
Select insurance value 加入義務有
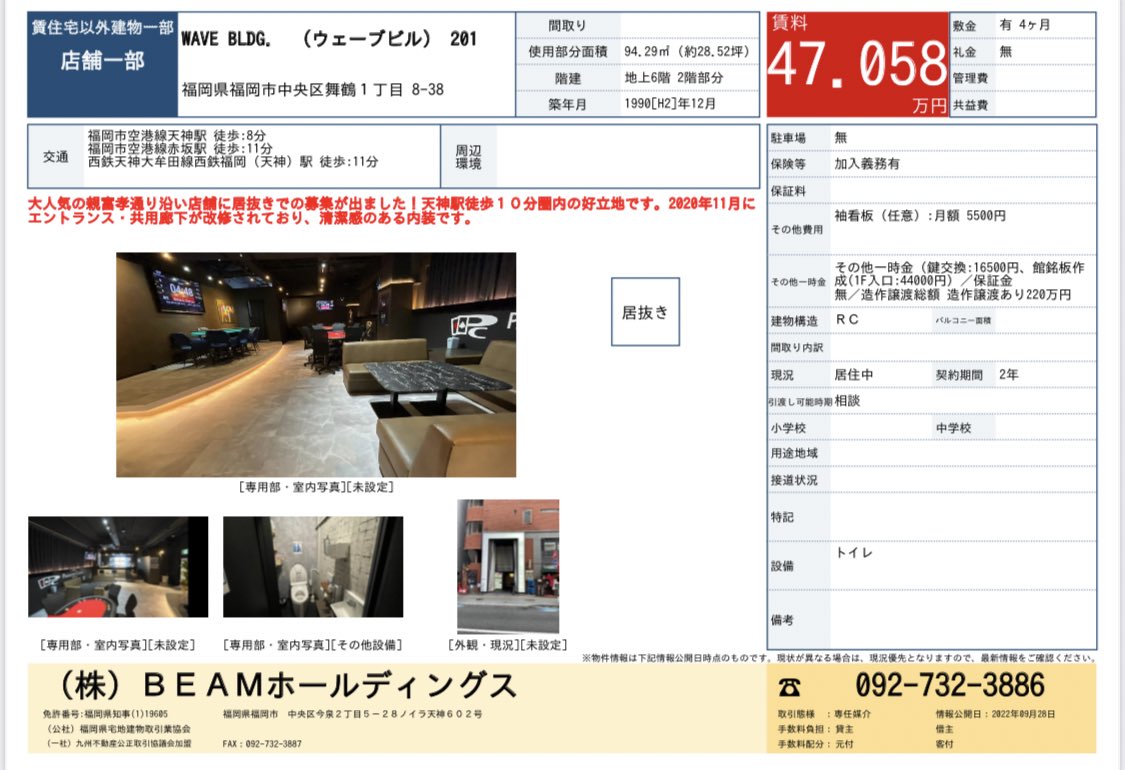point(867,164)
